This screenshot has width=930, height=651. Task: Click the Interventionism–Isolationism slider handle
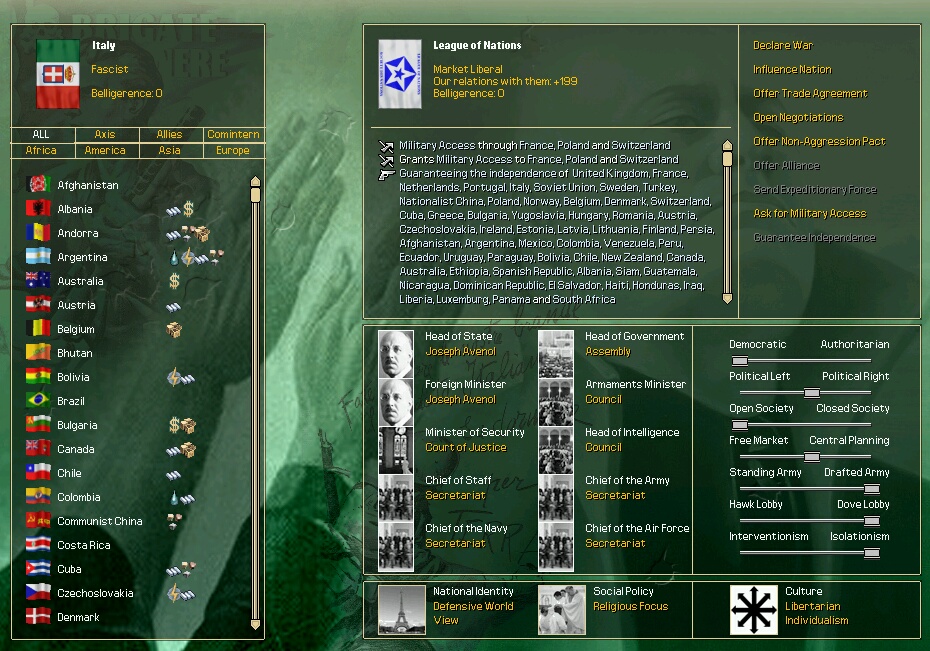click(872, 553)
